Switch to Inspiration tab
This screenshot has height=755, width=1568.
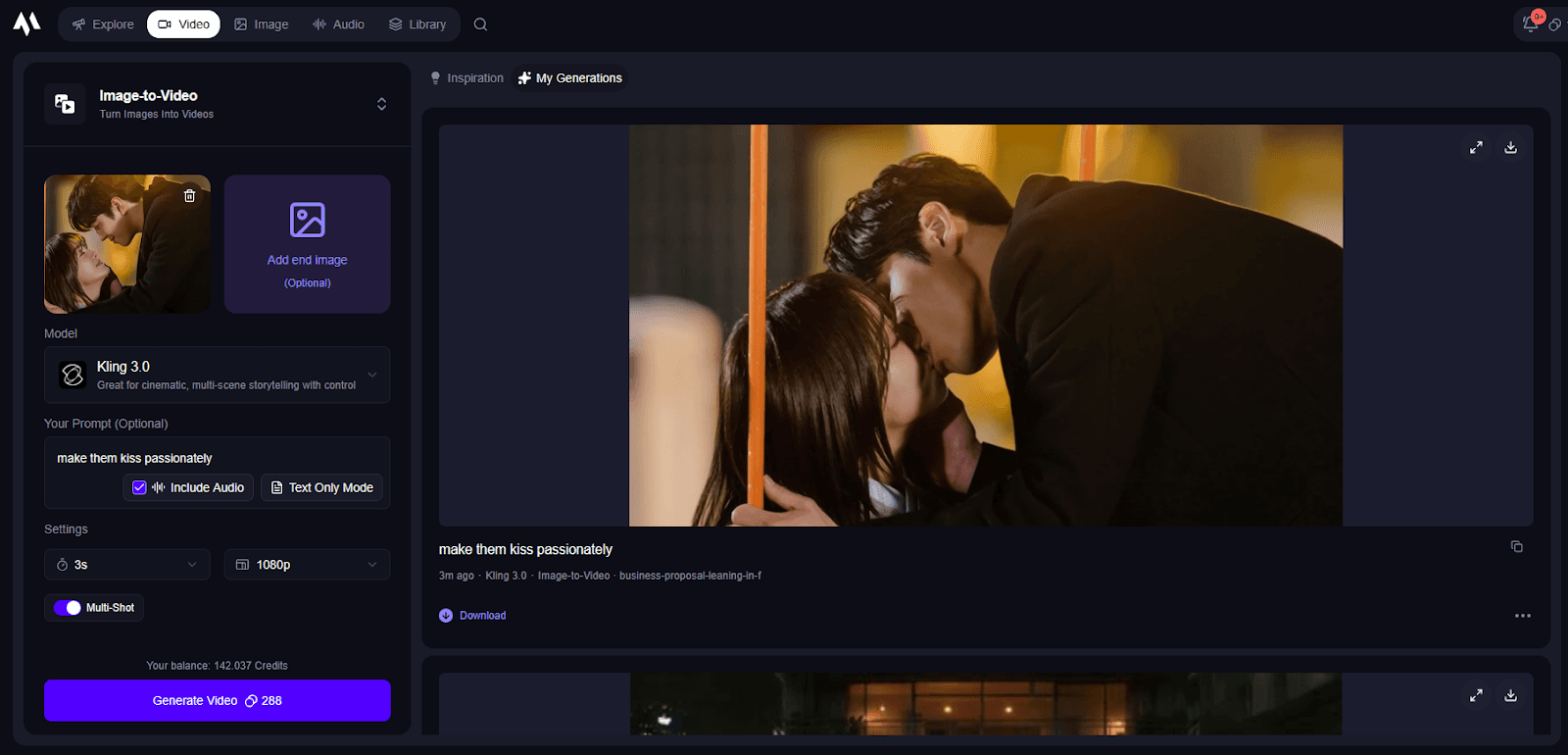pyautogui.click(x=466, y=78)
